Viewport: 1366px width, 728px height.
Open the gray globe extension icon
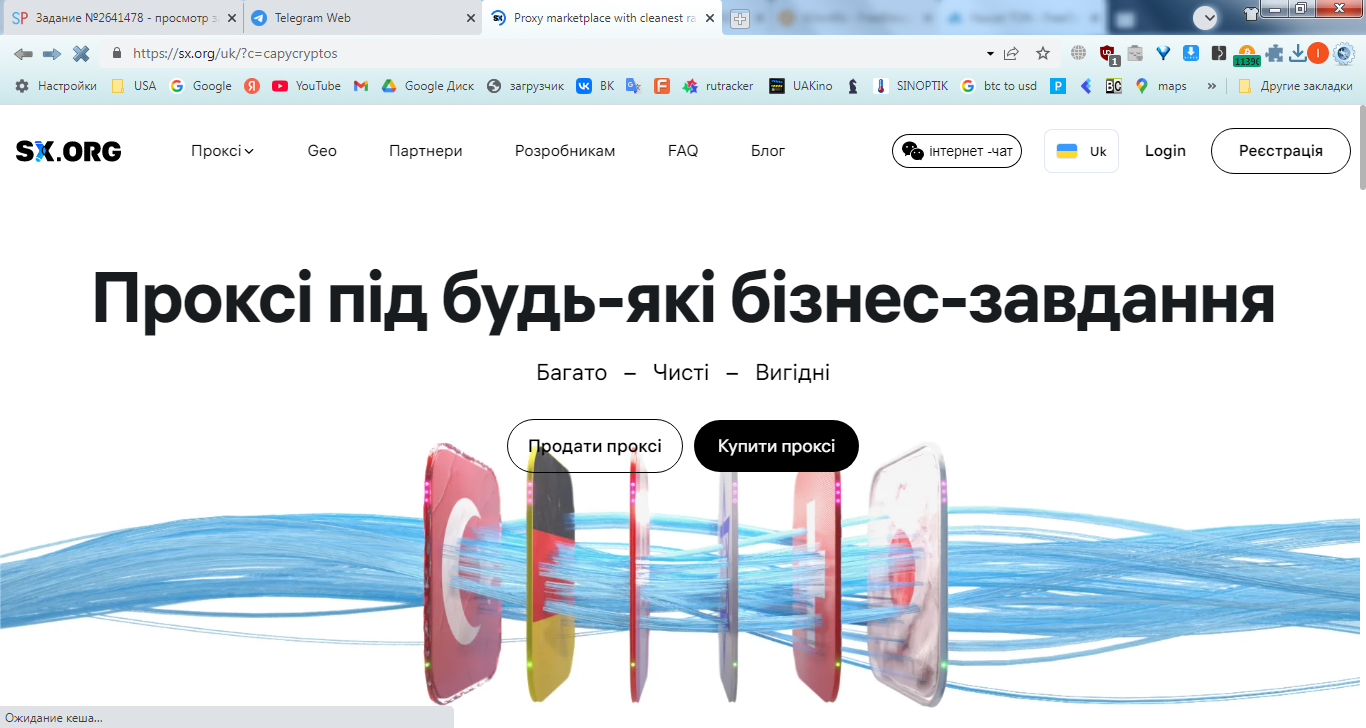click(x=1078, y=53)
